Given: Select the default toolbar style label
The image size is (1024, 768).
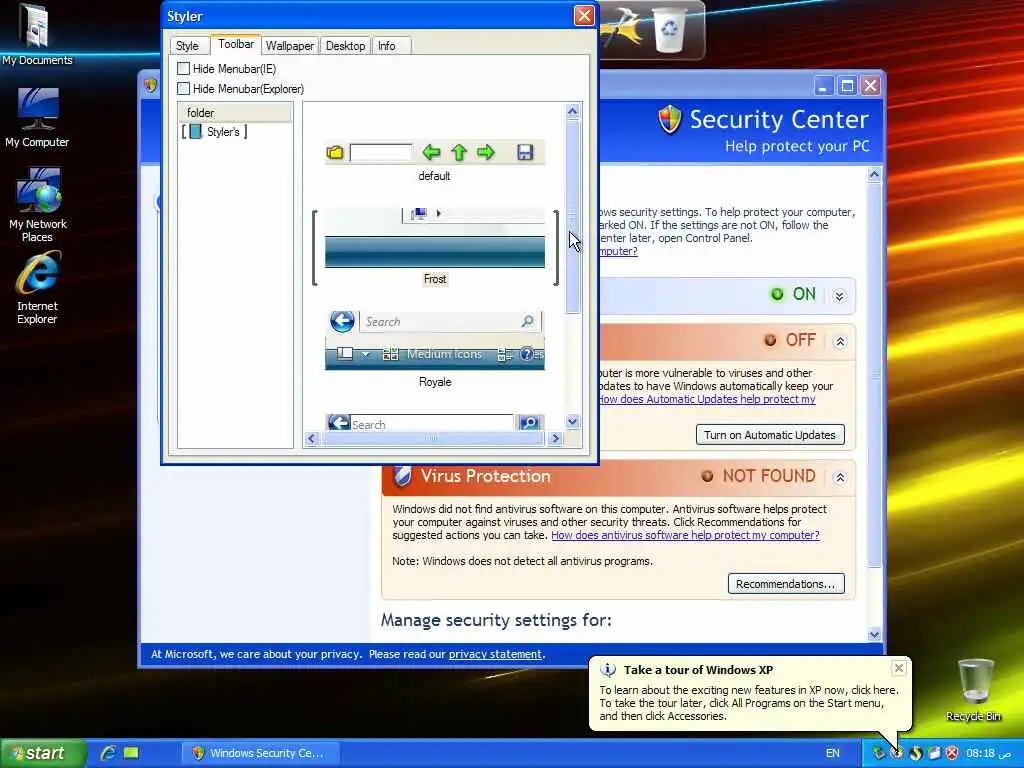Looking at the screenshot, I should (434, 176).
